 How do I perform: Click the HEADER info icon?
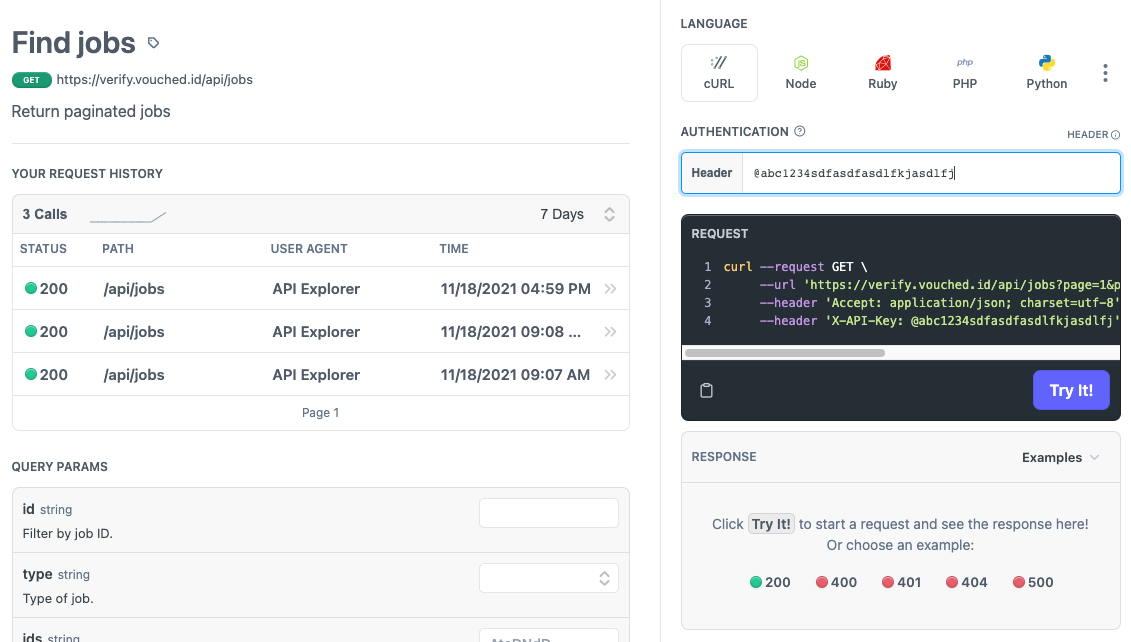coord(1115,135)
